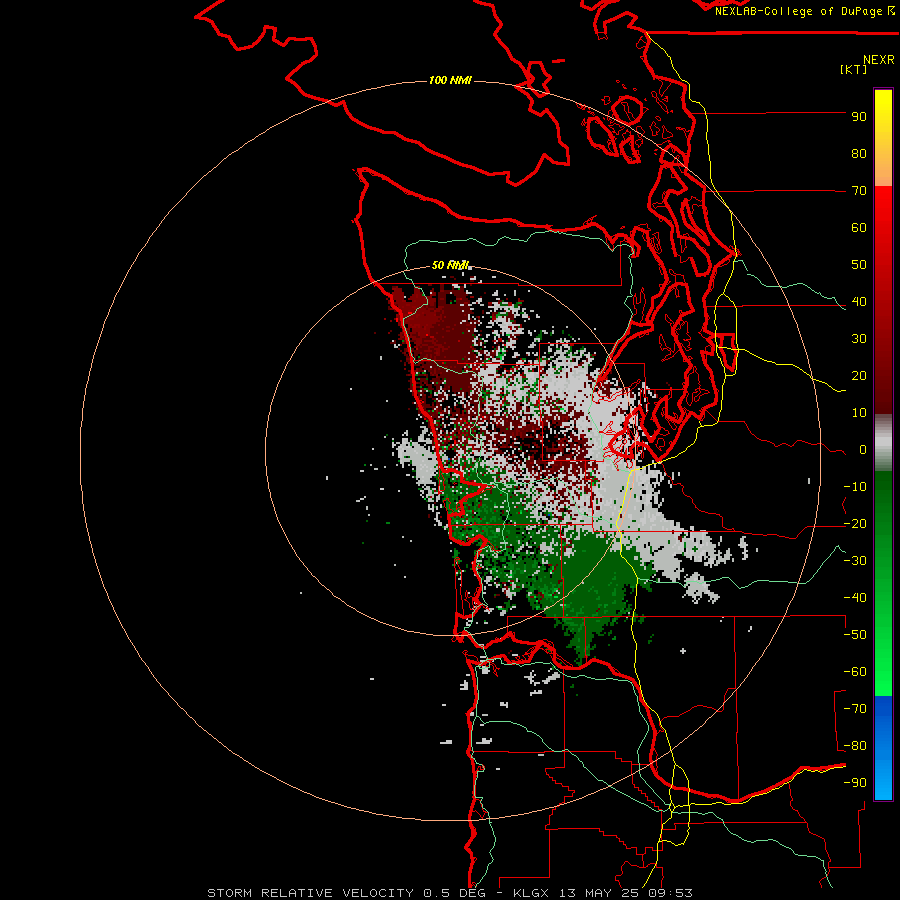Click the "50 NMI" range ring label
Image resolution: width=900 pixels, height=900 pixels.
(451, 265)
